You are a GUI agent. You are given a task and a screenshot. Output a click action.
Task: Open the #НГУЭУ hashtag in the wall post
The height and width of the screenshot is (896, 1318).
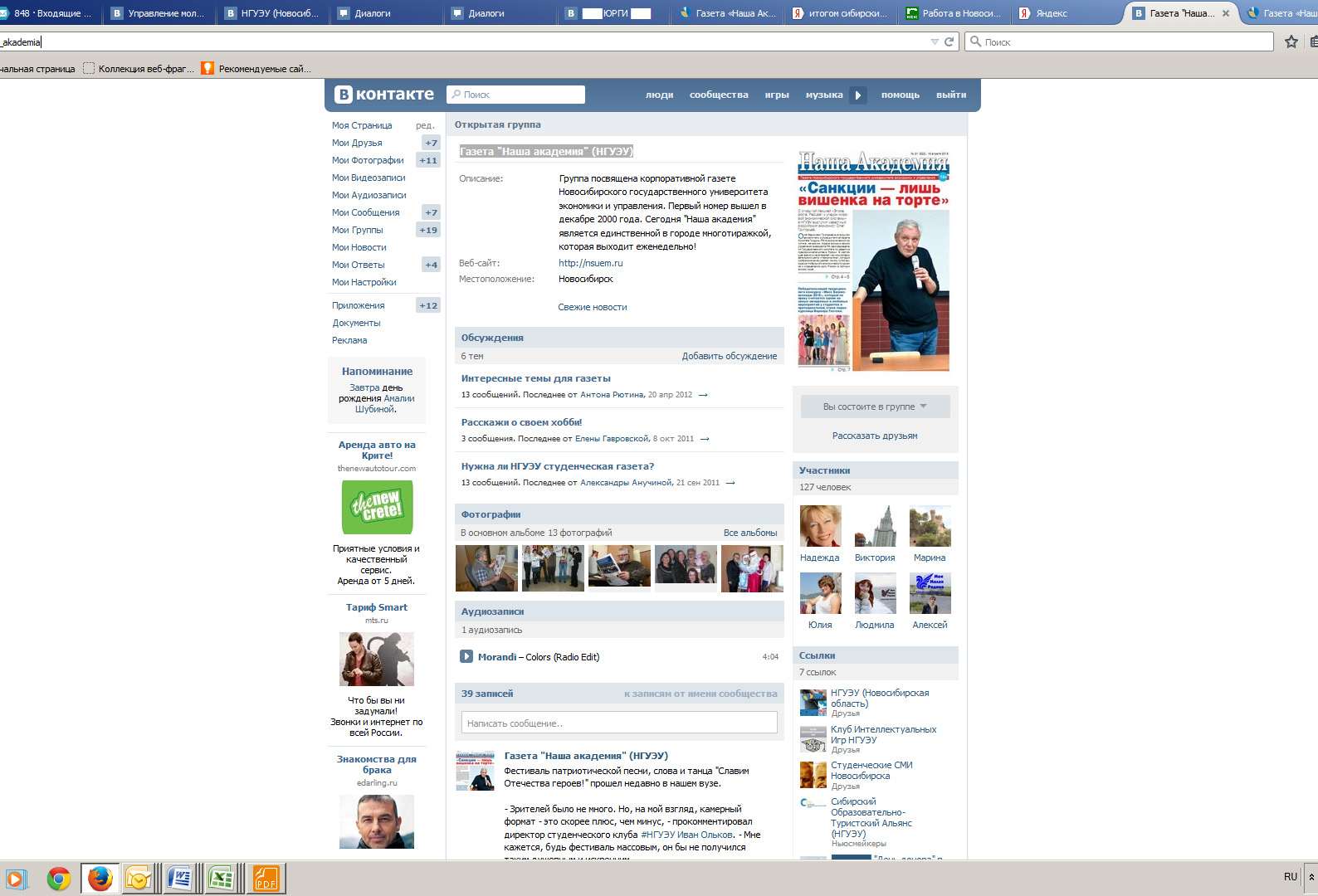656,835
